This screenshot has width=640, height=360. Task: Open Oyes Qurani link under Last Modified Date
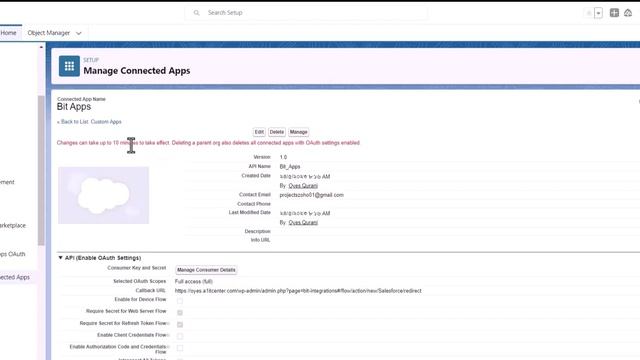pyautogui.click(x=303, y=222)
